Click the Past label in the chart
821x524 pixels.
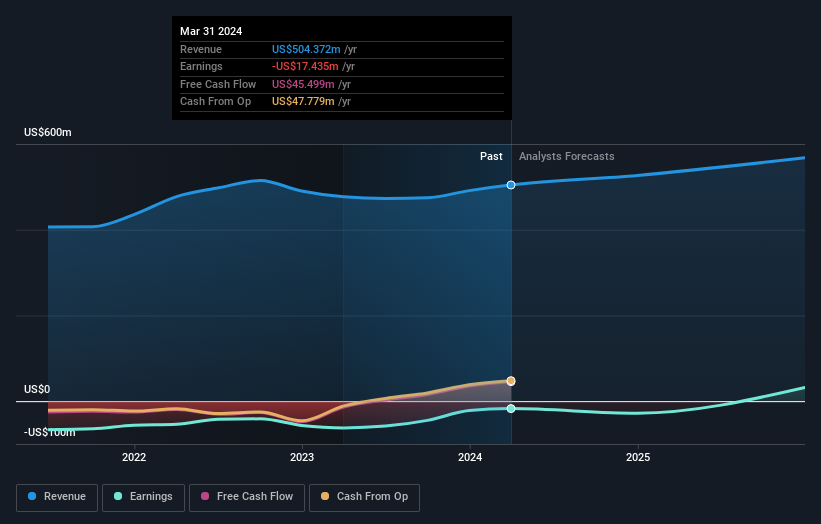pyautogui.click(x=491, y=156)
